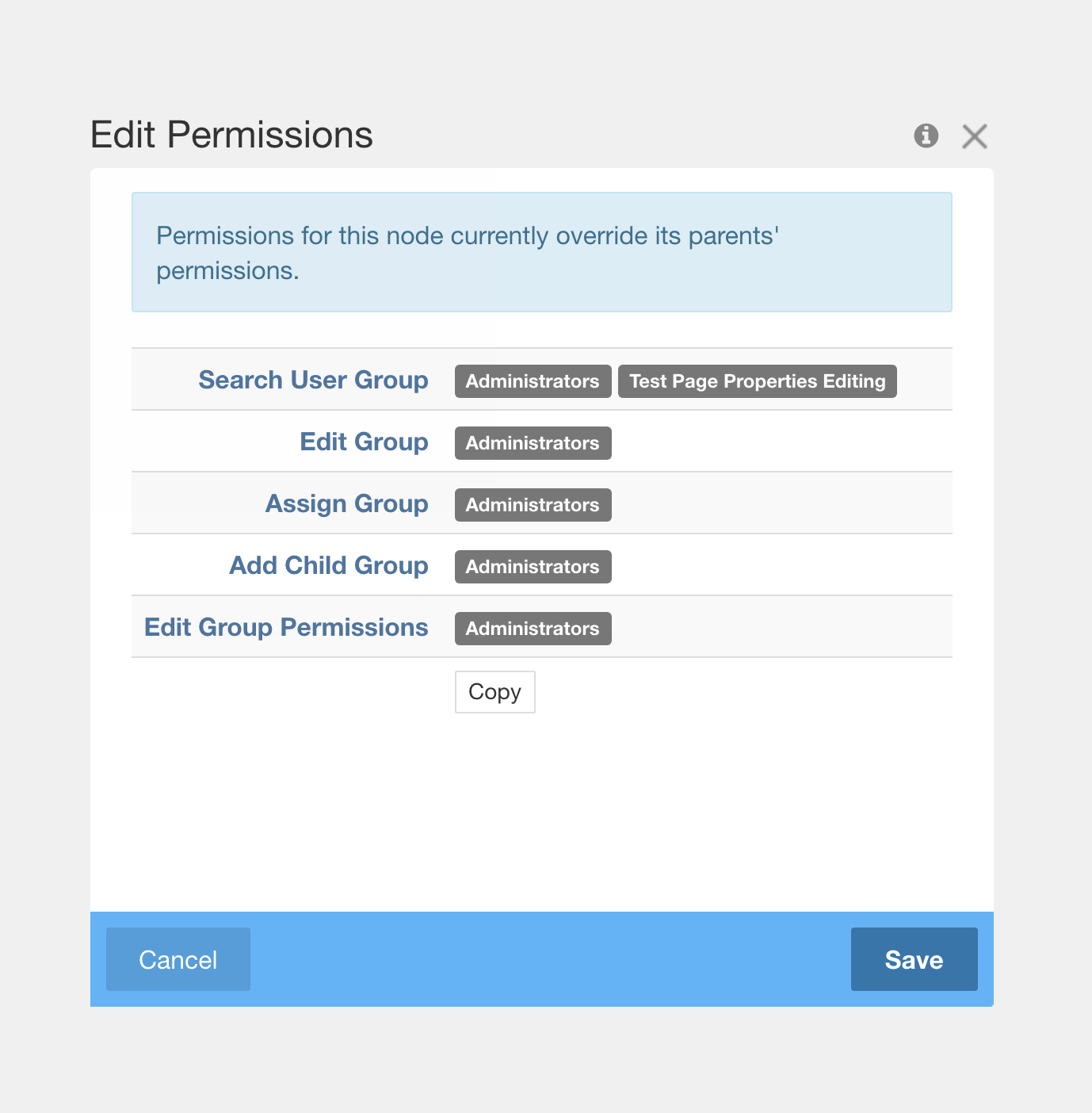This screenshot has height=1113, width=1092.
Task: Click the Edit Permissions dialog title
Action: (232, 135)
